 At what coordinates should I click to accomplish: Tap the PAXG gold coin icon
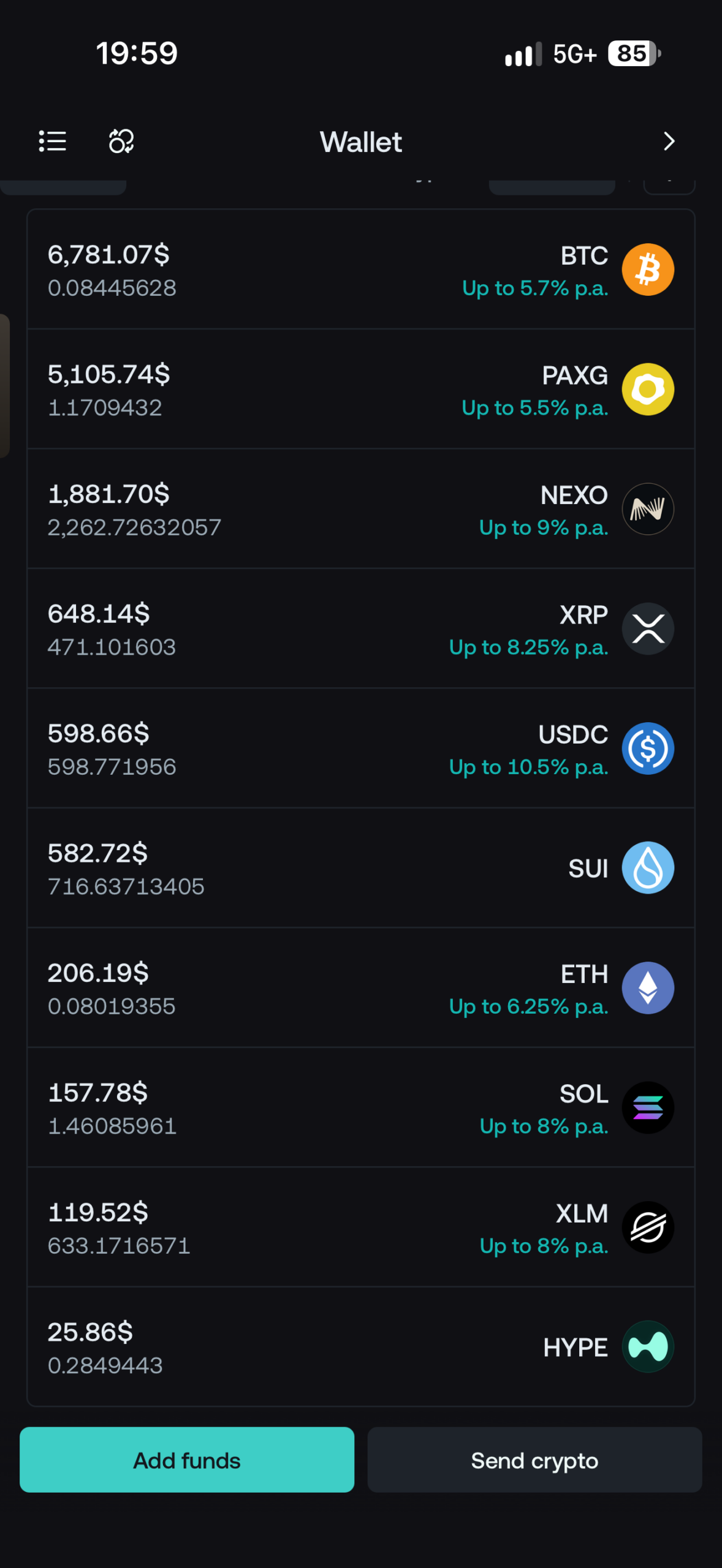648,390
